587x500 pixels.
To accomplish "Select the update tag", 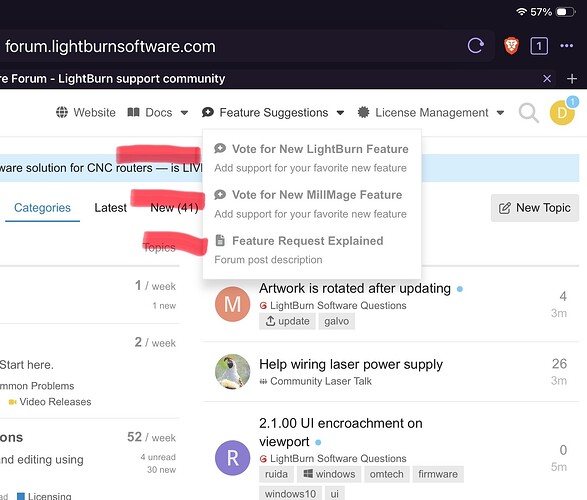I will coord(287,321).
